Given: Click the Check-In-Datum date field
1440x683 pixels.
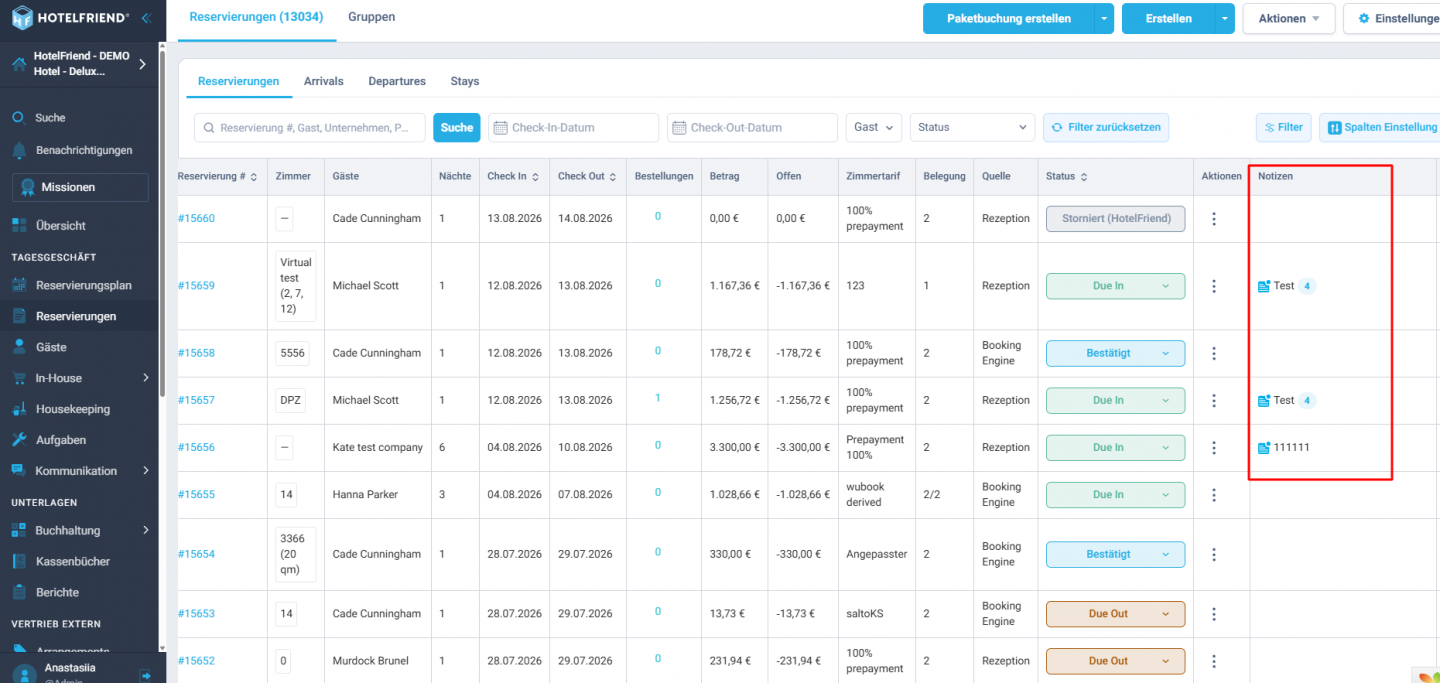Looking at the screenshot, I should pos(574,127).
